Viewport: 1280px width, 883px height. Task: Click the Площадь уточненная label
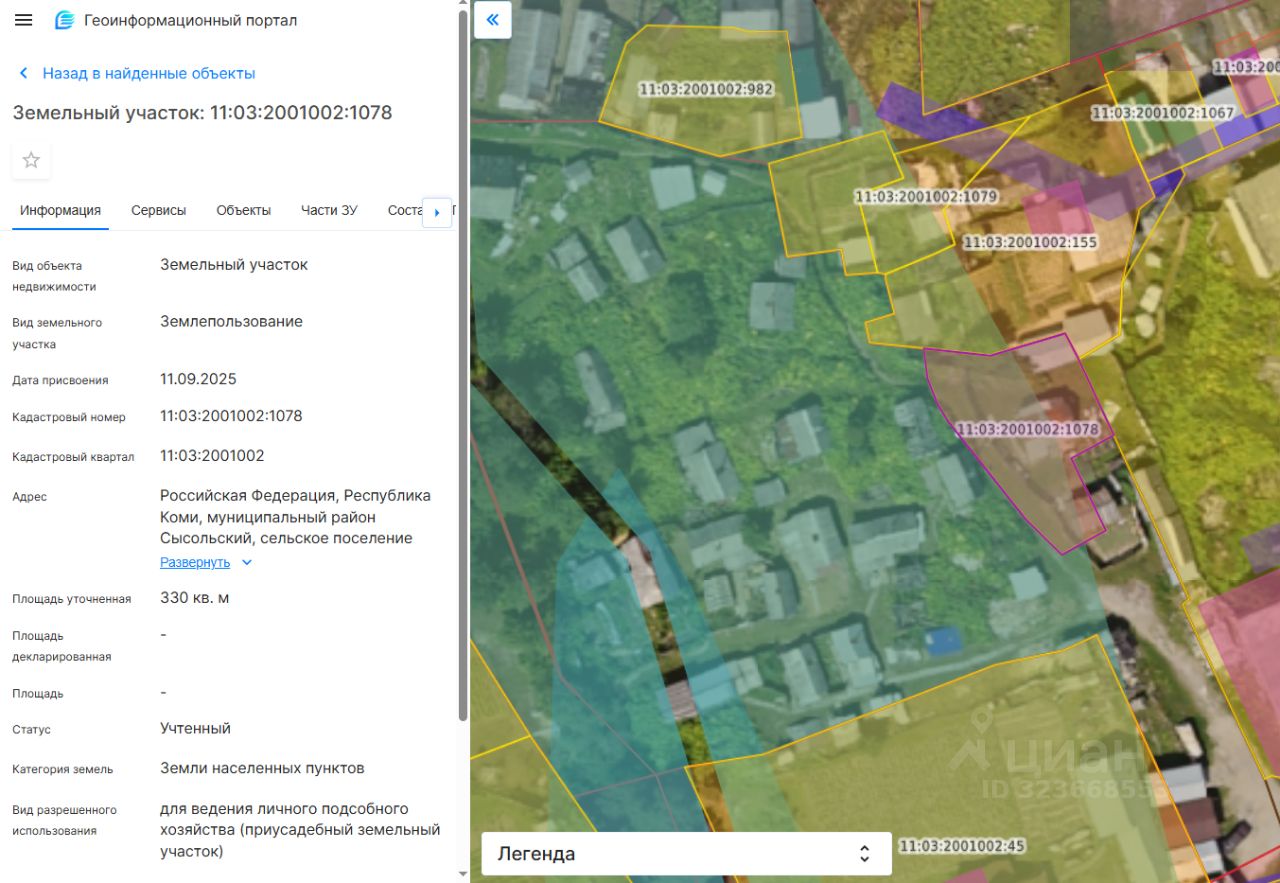pos(72,599)
